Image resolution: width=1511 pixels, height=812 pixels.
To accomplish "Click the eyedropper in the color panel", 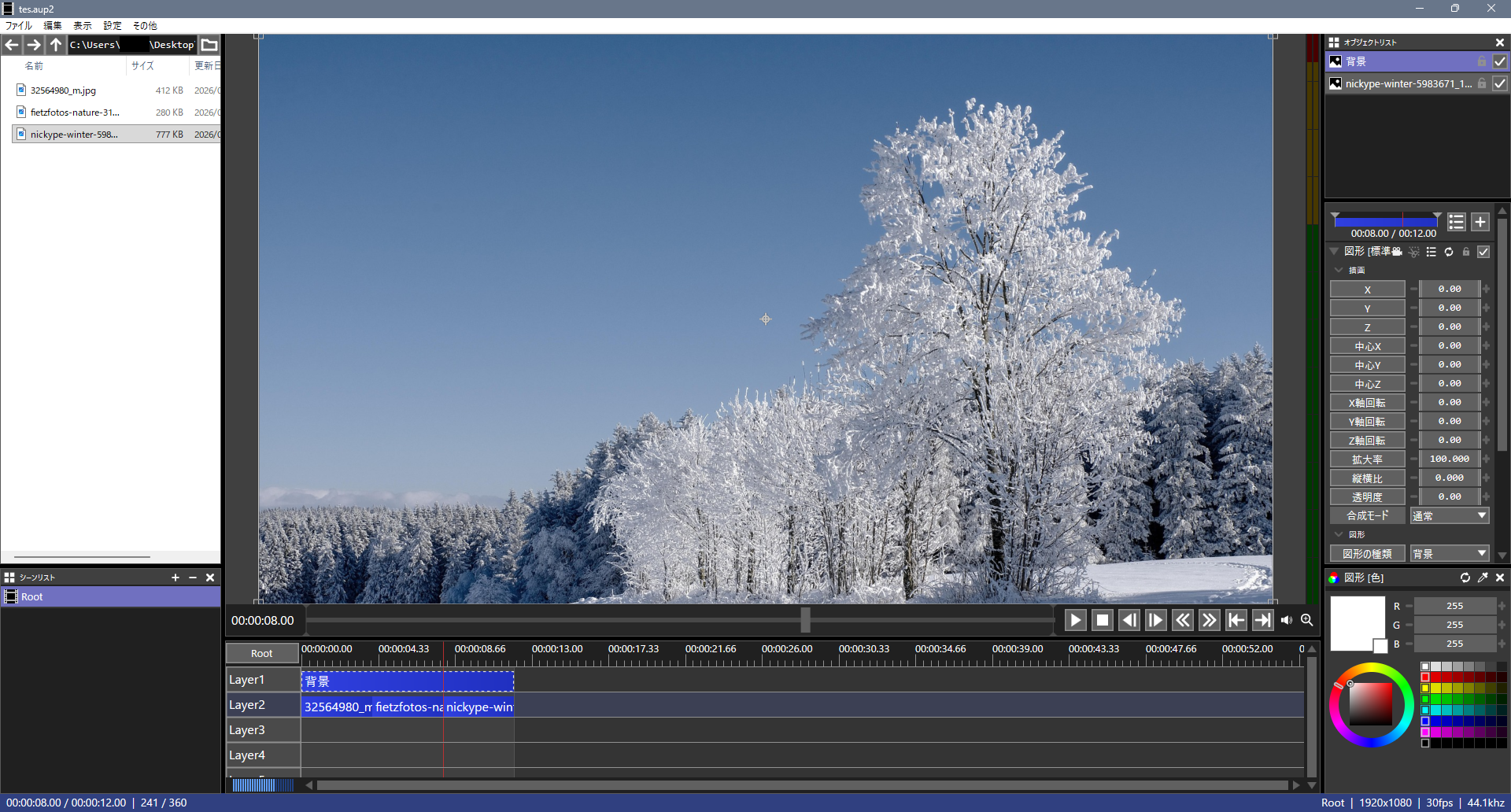I will click(x=1483, y=578).
